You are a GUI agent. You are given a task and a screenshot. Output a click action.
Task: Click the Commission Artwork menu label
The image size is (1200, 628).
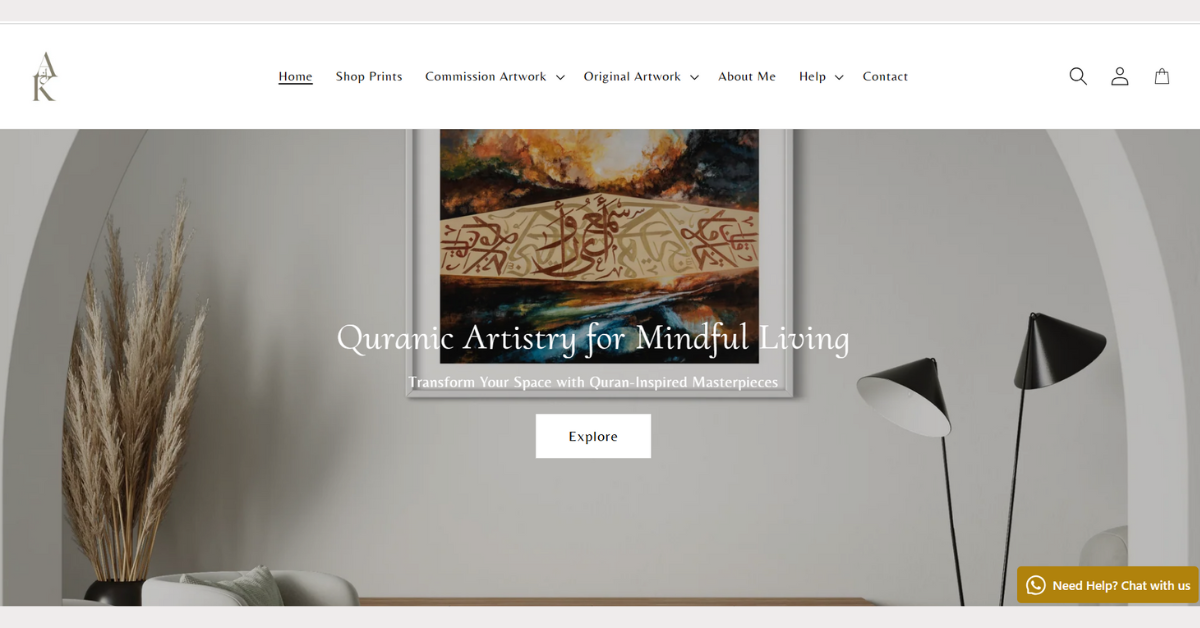(486, 76)
